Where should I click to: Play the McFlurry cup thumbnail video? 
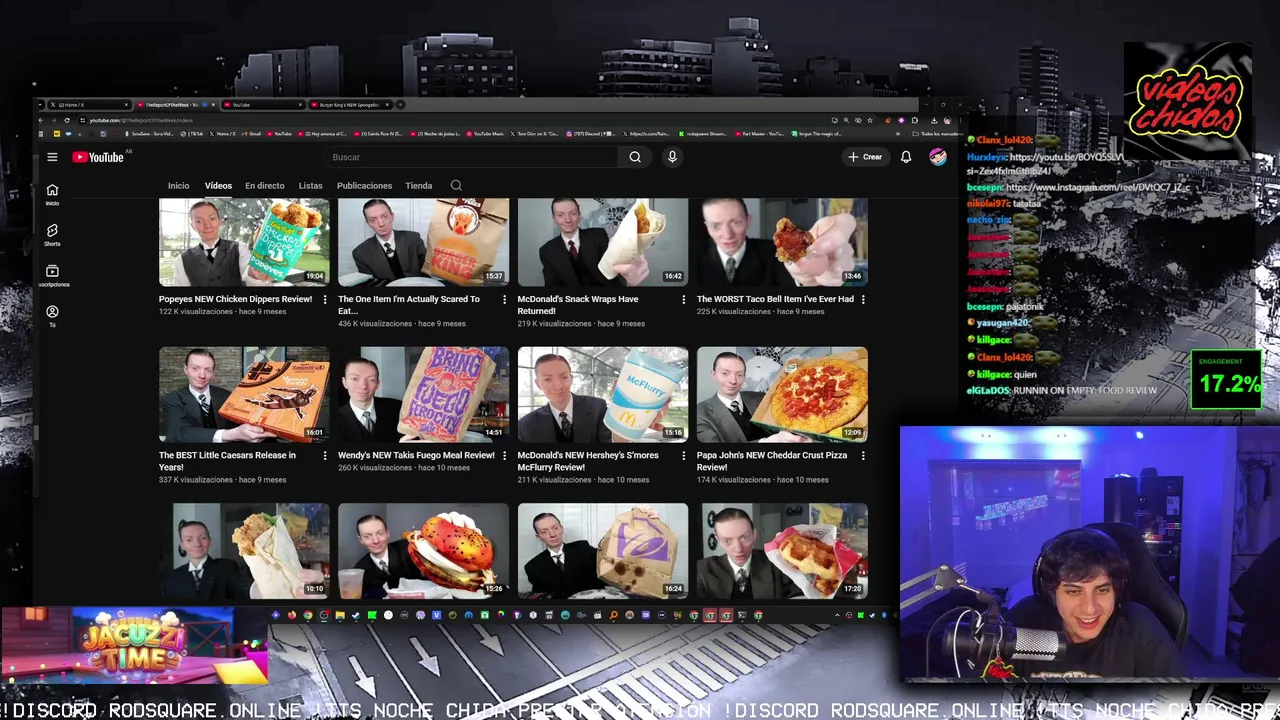[x=603, y=394]
